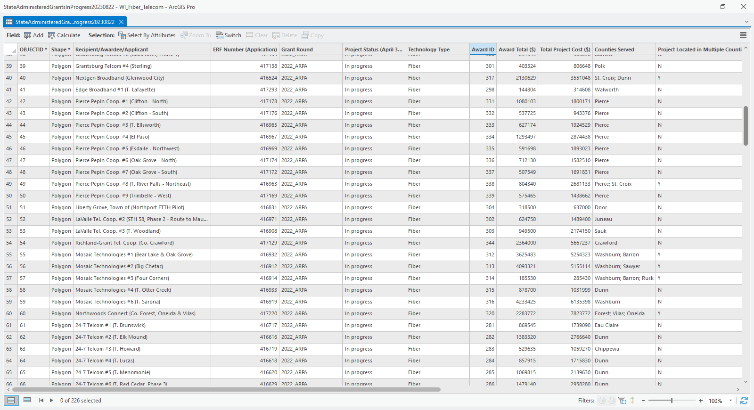Open the table options hamburger menu

(x=743, y=35)
